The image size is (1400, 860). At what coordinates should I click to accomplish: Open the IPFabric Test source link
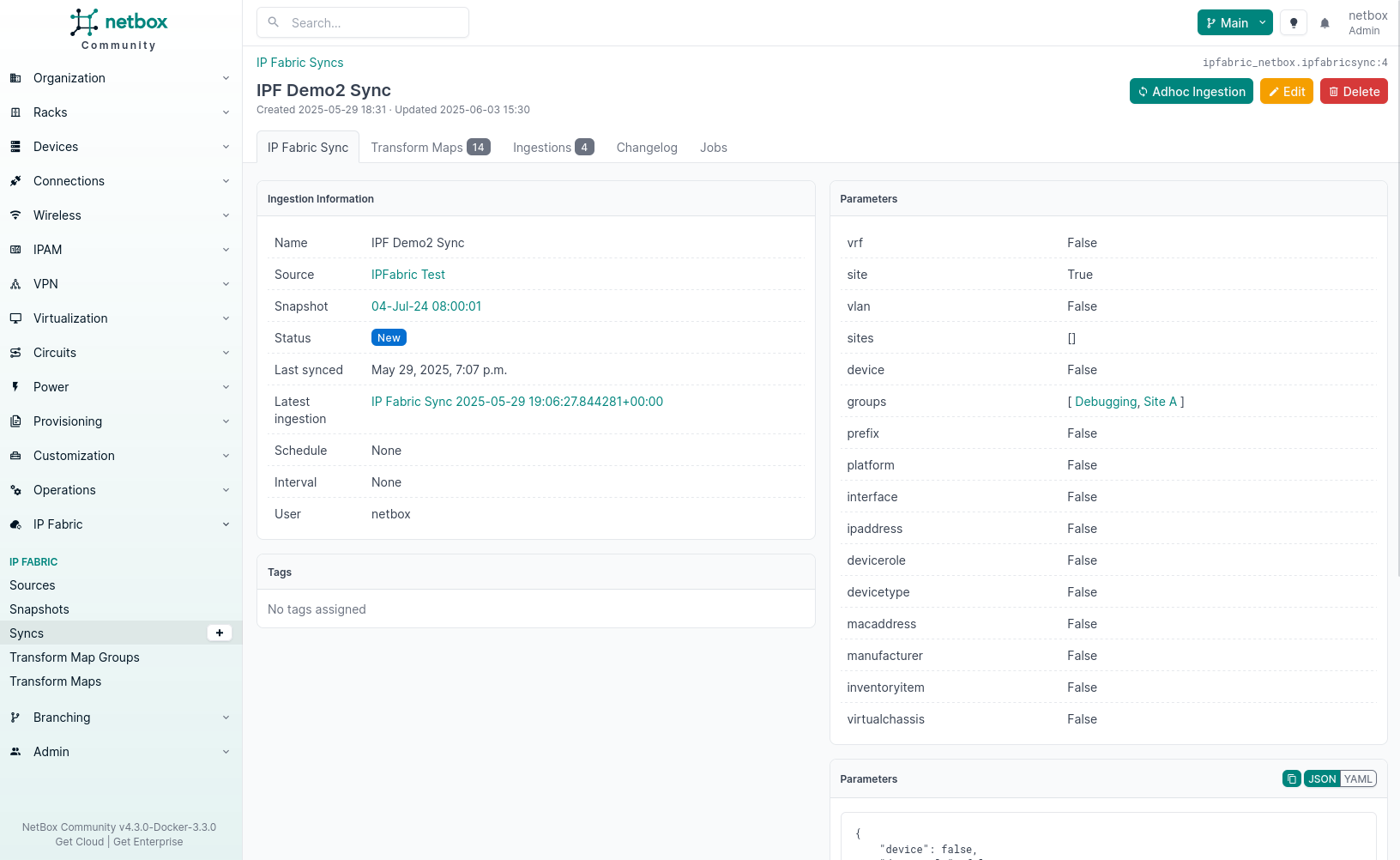pos(407,275)
